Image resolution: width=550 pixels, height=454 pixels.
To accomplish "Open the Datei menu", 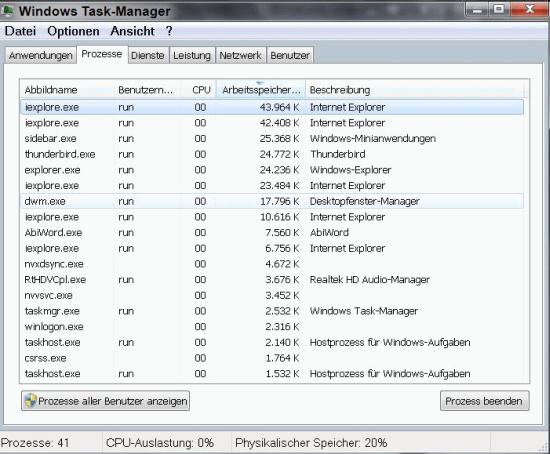I will tap(20, 31).
